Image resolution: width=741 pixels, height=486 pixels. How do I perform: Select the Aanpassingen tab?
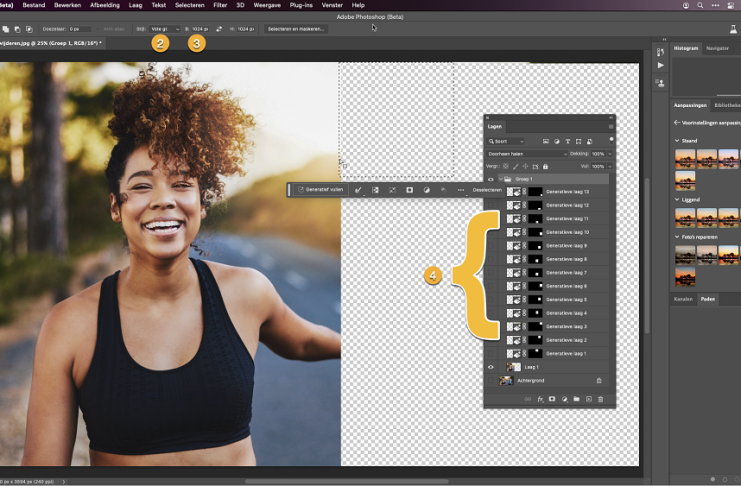[690, 105]
